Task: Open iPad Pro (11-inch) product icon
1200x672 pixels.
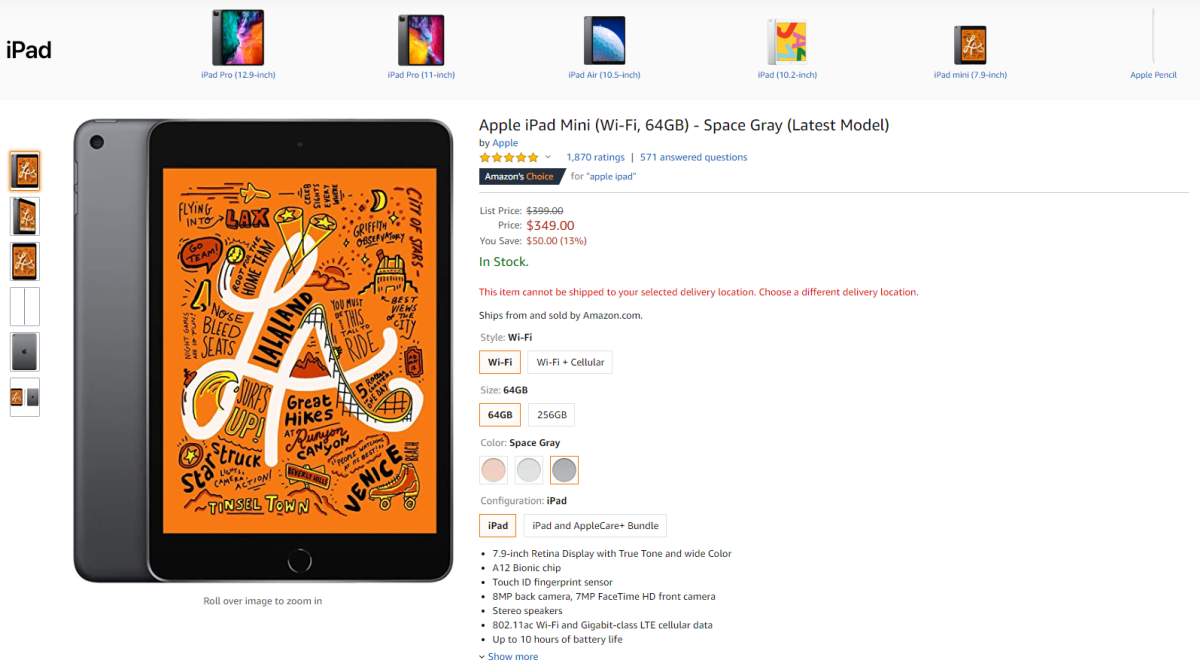Action: coord(421,40)
